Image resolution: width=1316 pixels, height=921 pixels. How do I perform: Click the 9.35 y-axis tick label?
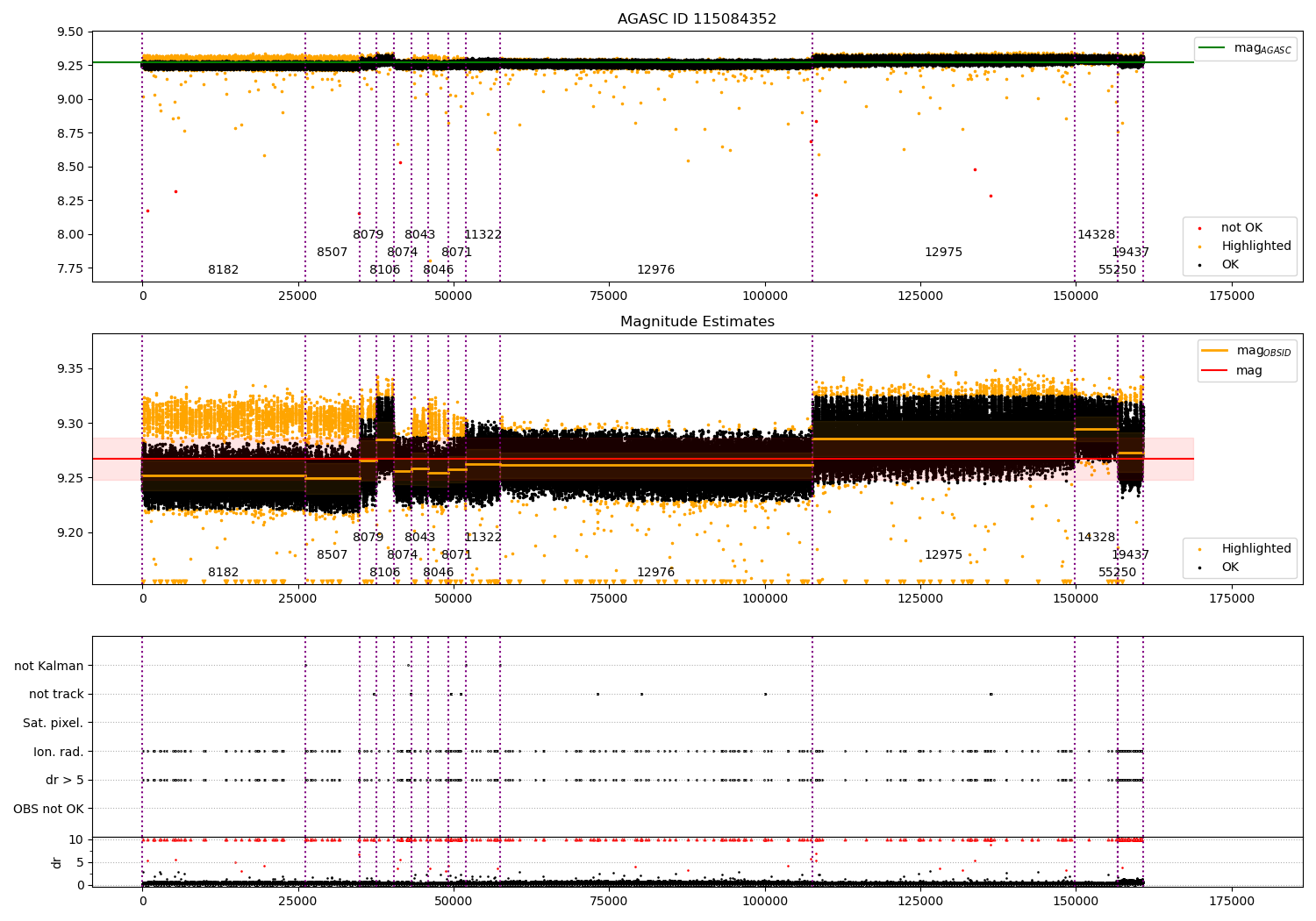[69, 368]
